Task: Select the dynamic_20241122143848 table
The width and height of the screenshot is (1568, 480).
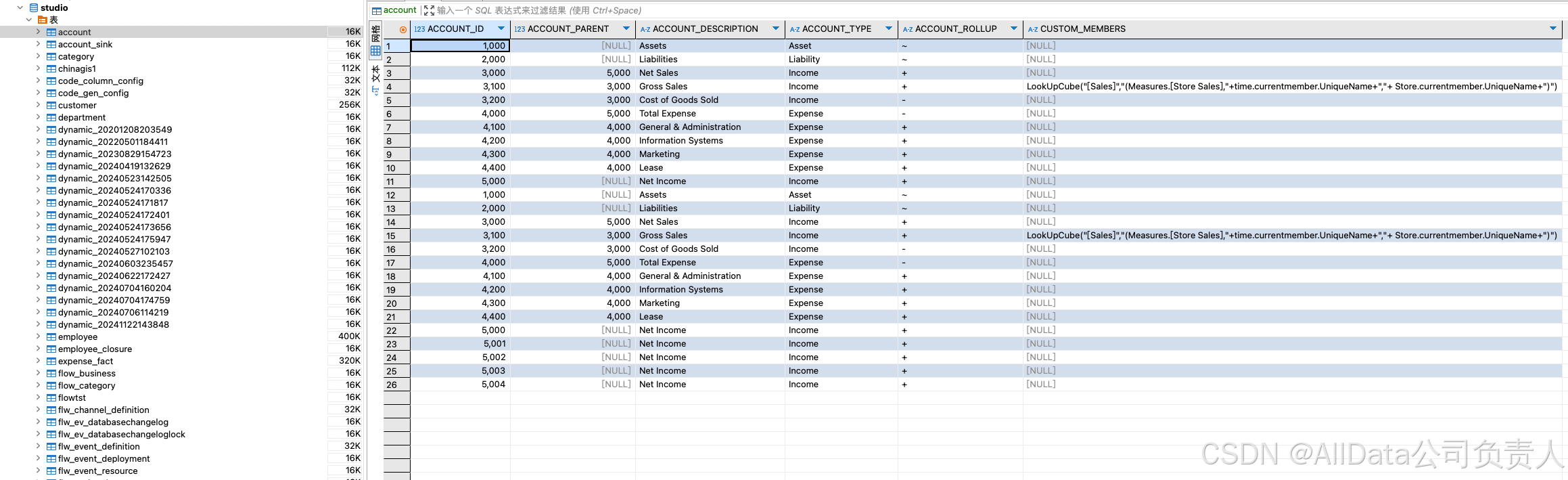Action: tap(114, 324)
